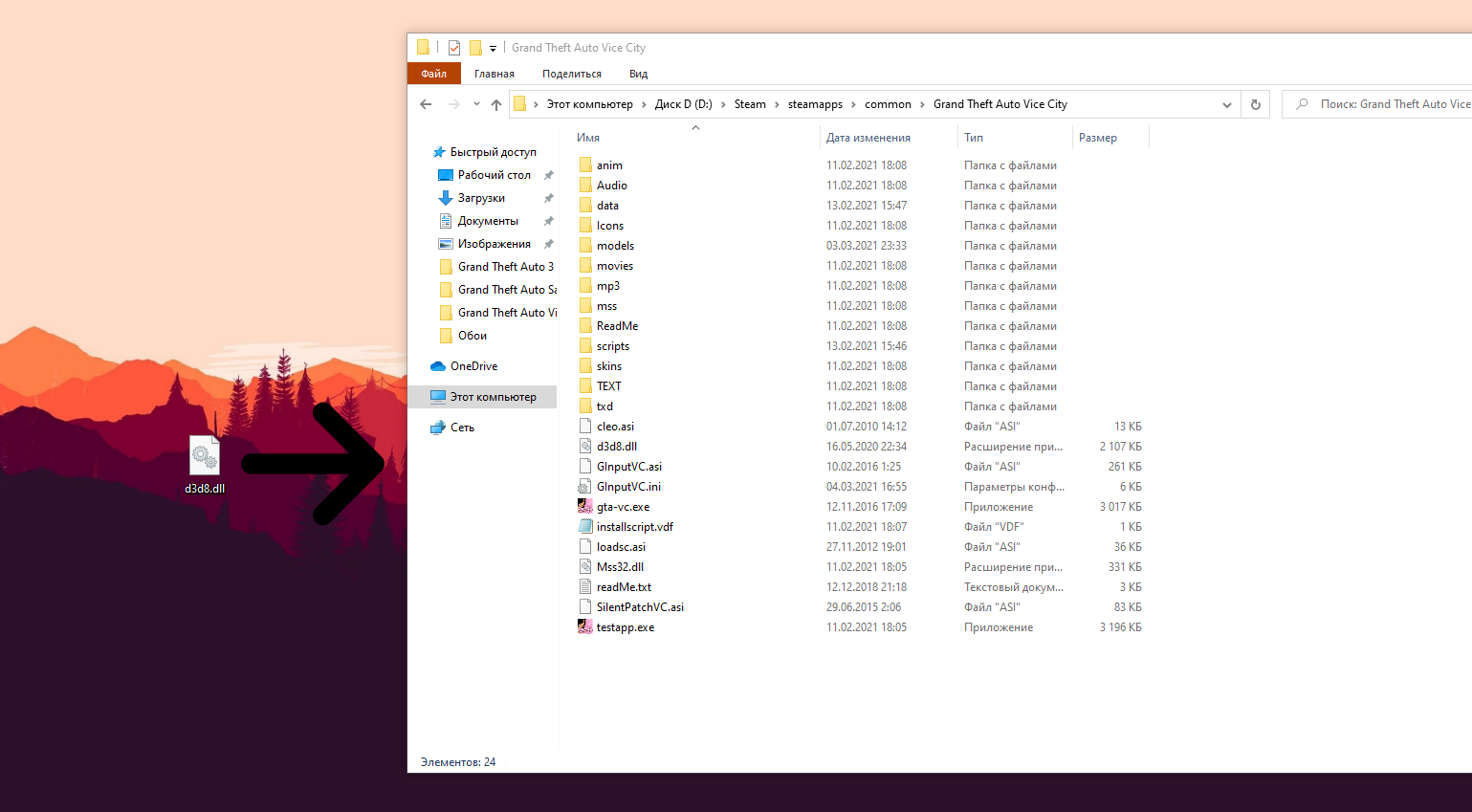Select the gta-vc.exe application icon

click(x=585, y=507)
